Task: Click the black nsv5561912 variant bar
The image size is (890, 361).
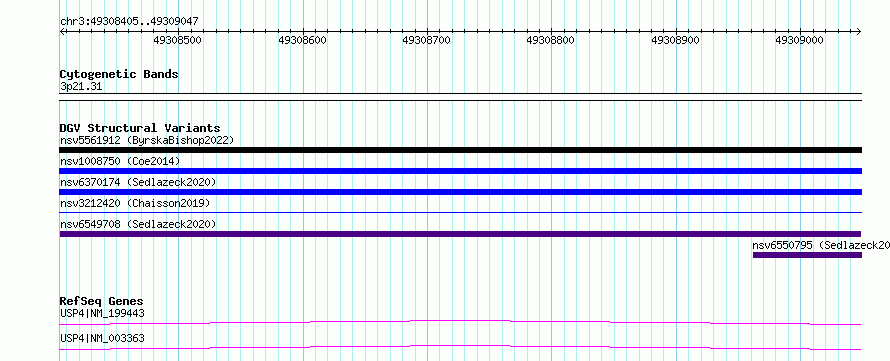Action: (460, 150)
